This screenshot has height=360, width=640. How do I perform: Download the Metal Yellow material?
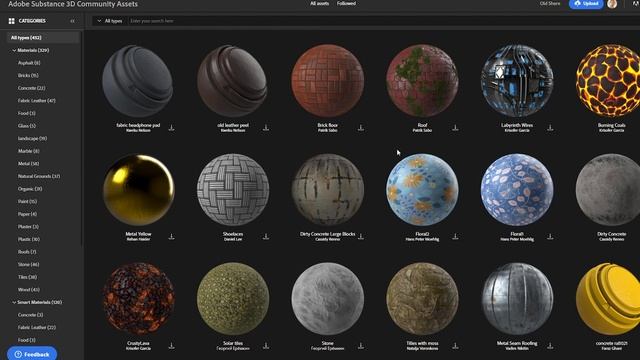(x=171, y=236)
